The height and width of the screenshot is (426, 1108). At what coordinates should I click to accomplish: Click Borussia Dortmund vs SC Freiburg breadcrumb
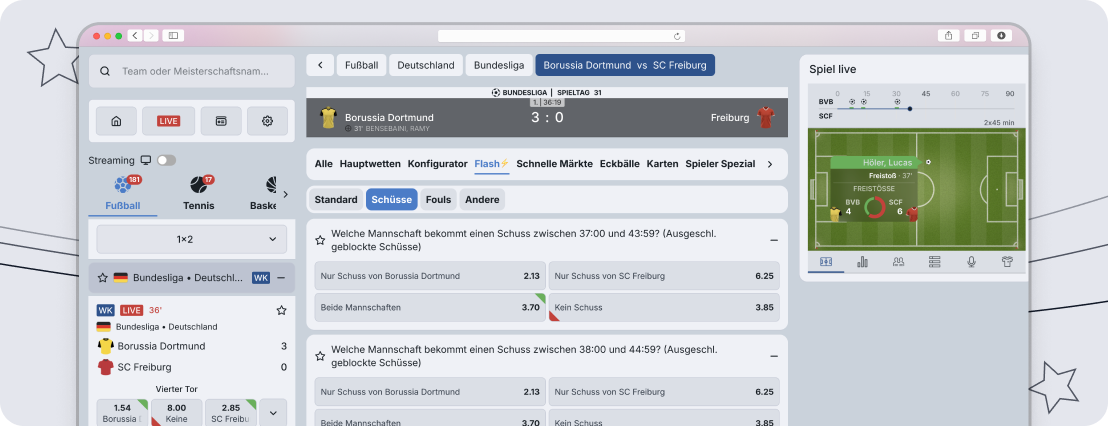point(625,65)
